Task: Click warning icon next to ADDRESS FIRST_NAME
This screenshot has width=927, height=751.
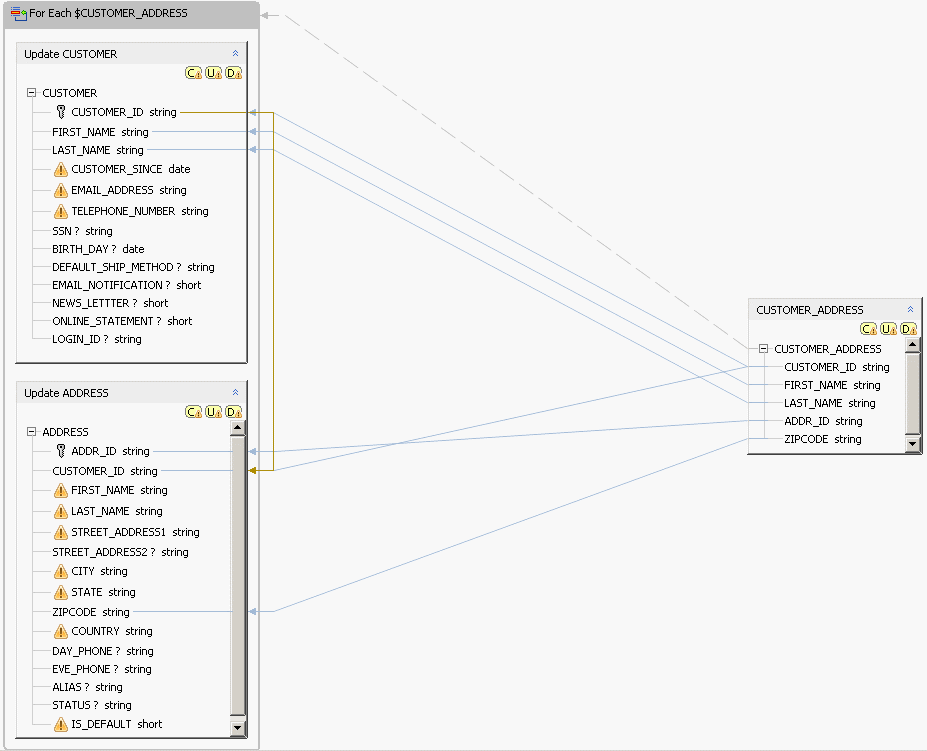Action: click(60, 491)
